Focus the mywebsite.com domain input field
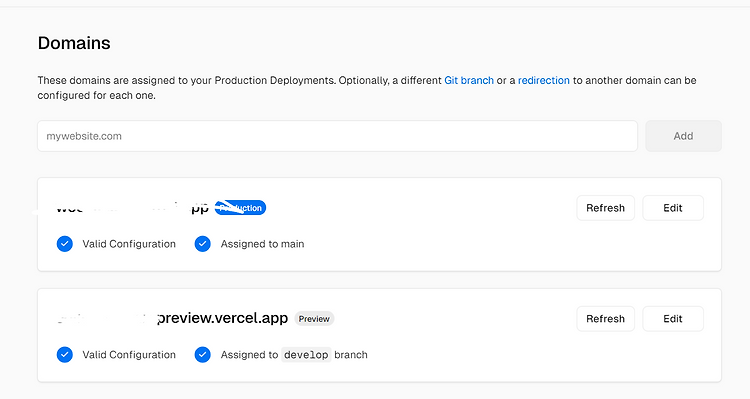This screenshot has height=399, width=750. click(x=337, y=136)
